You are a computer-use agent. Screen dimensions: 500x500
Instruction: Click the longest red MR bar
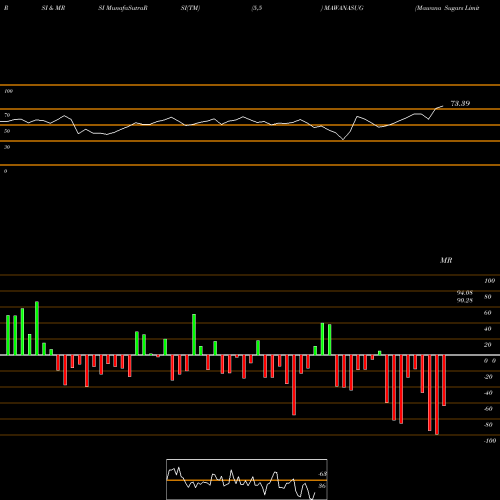(x=437, y=395)
